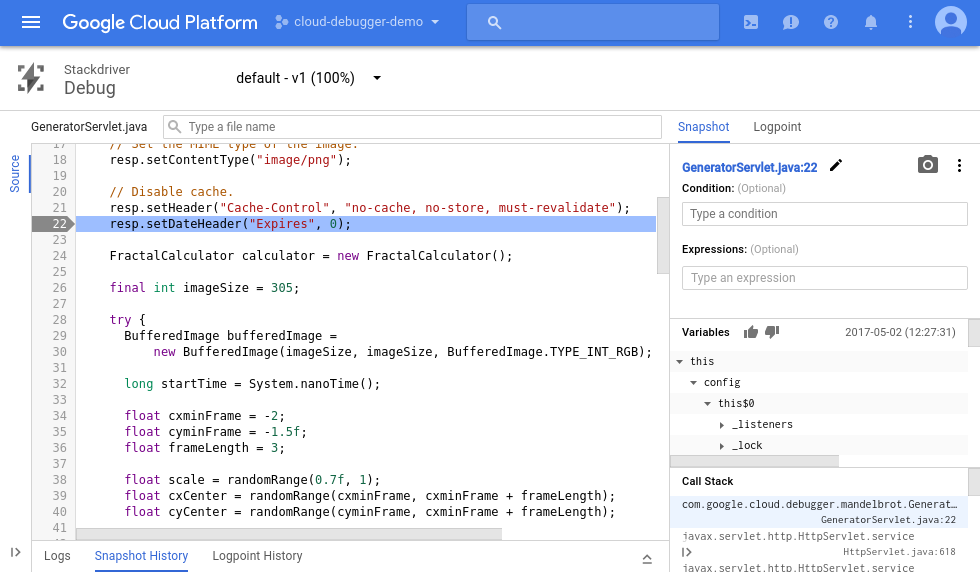
Task: Expand the bottom history panel with chevron
Action: click(647, 558)
